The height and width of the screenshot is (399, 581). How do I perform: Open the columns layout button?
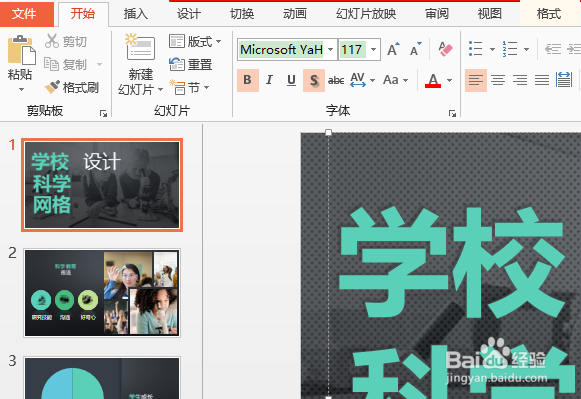[x=564, y=80]
